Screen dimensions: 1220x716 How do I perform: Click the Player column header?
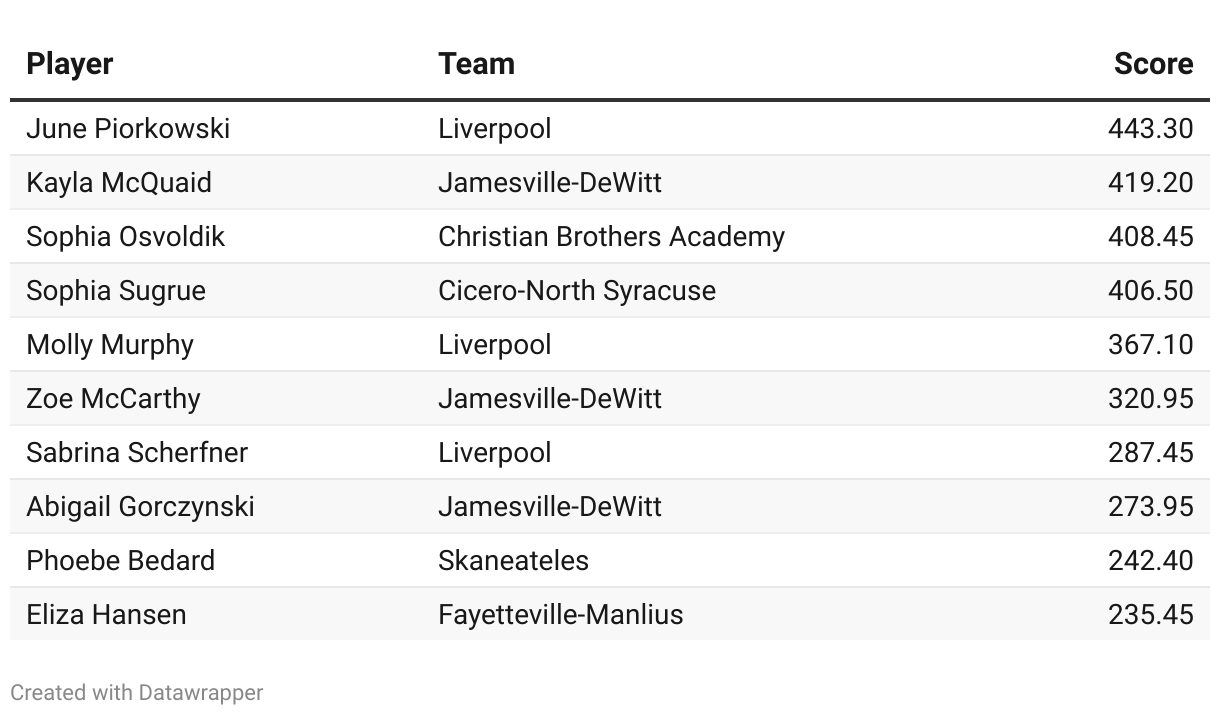coord(70,64)
